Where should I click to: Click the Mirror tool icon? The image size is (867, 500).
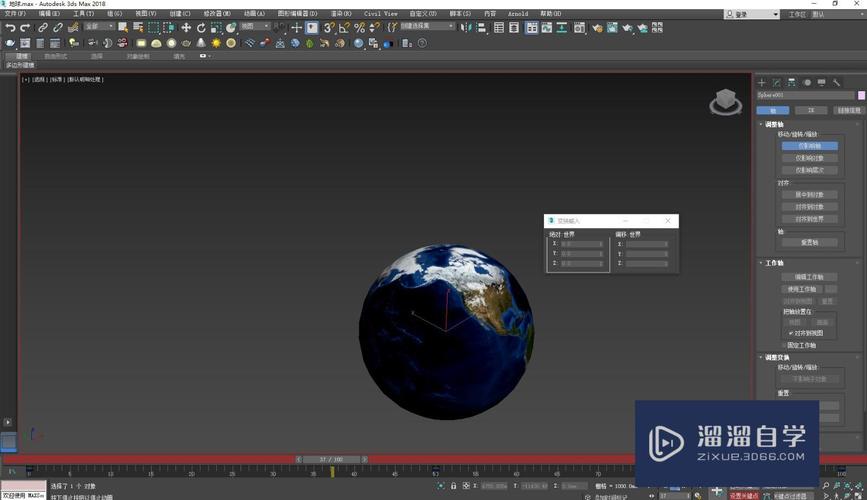coord(466,27)
